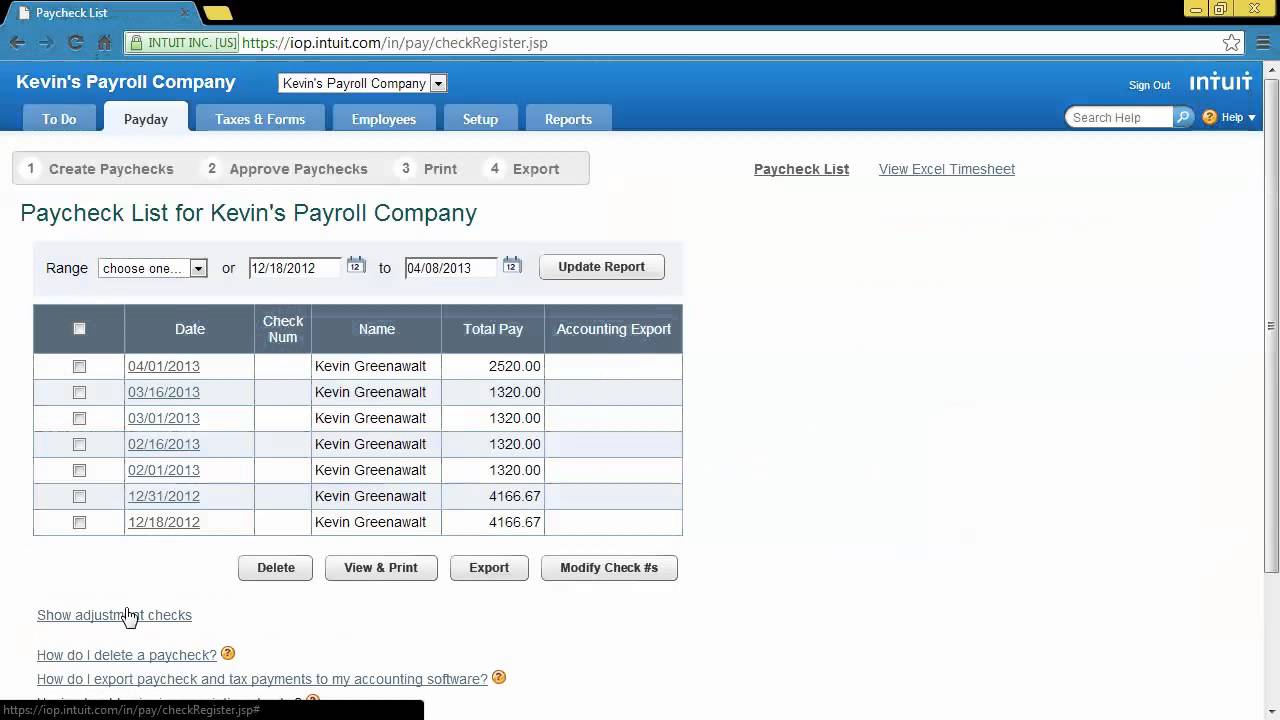Check the box for 03/01/2013 paycheck
1280x720 pixels.
pyautogui.click(x=79, y=418)
